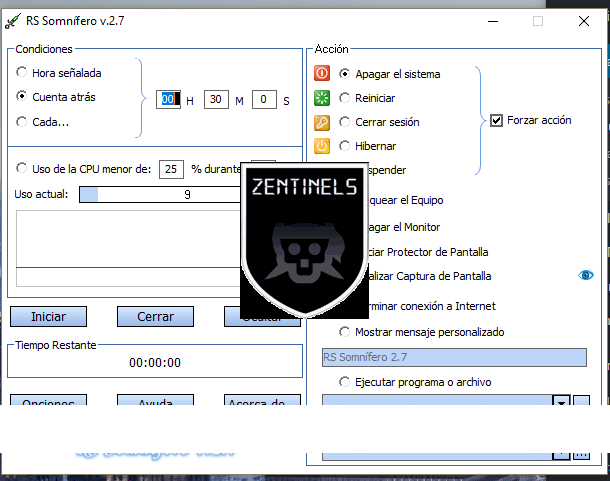Click the red shutdown icon beside Apagar el sistema
Viewport: 610px width, 481px height.
322,73
